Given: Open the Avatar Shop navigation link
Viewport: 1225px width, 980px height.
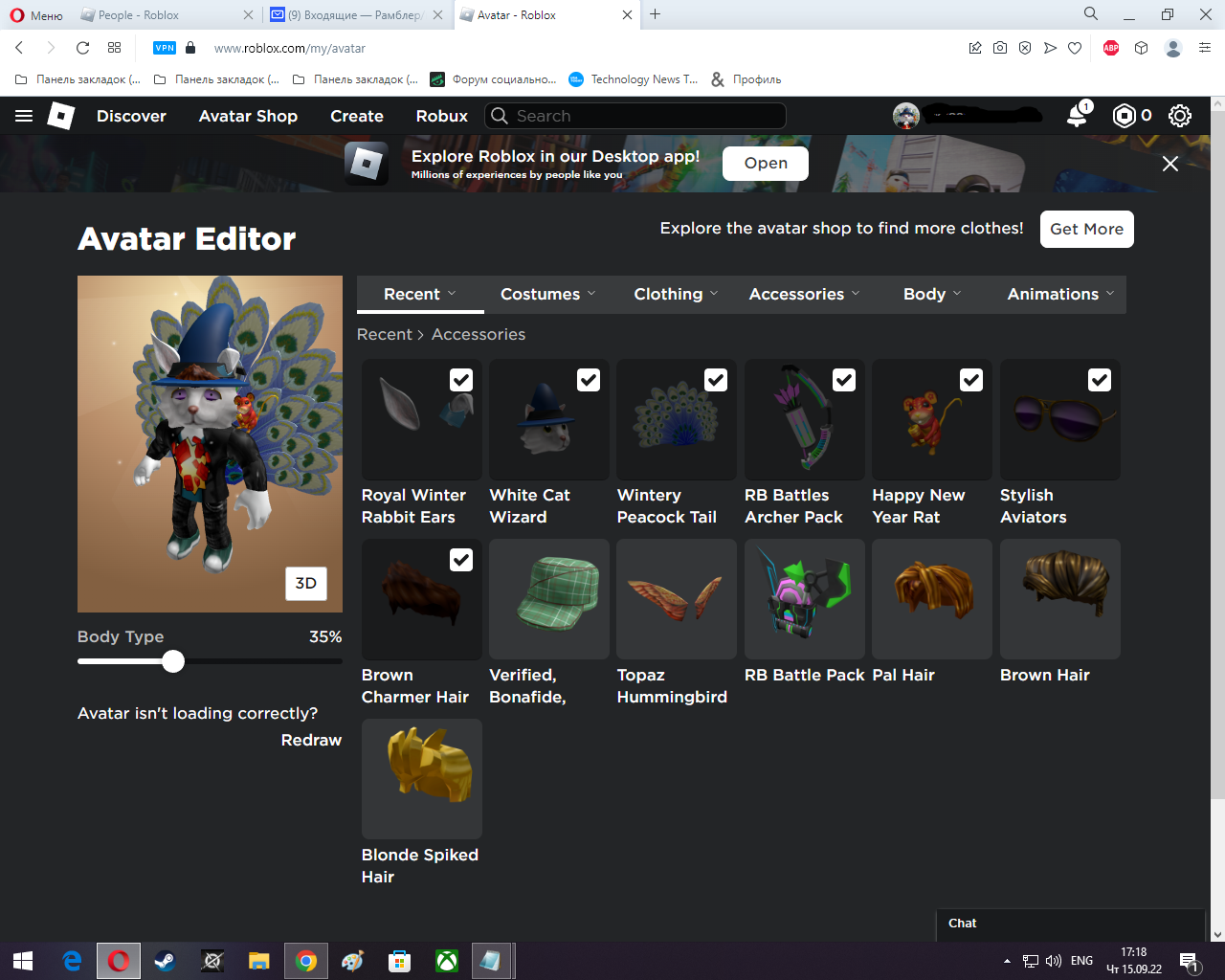Looking at the screenshot, I should coord(249,116).
